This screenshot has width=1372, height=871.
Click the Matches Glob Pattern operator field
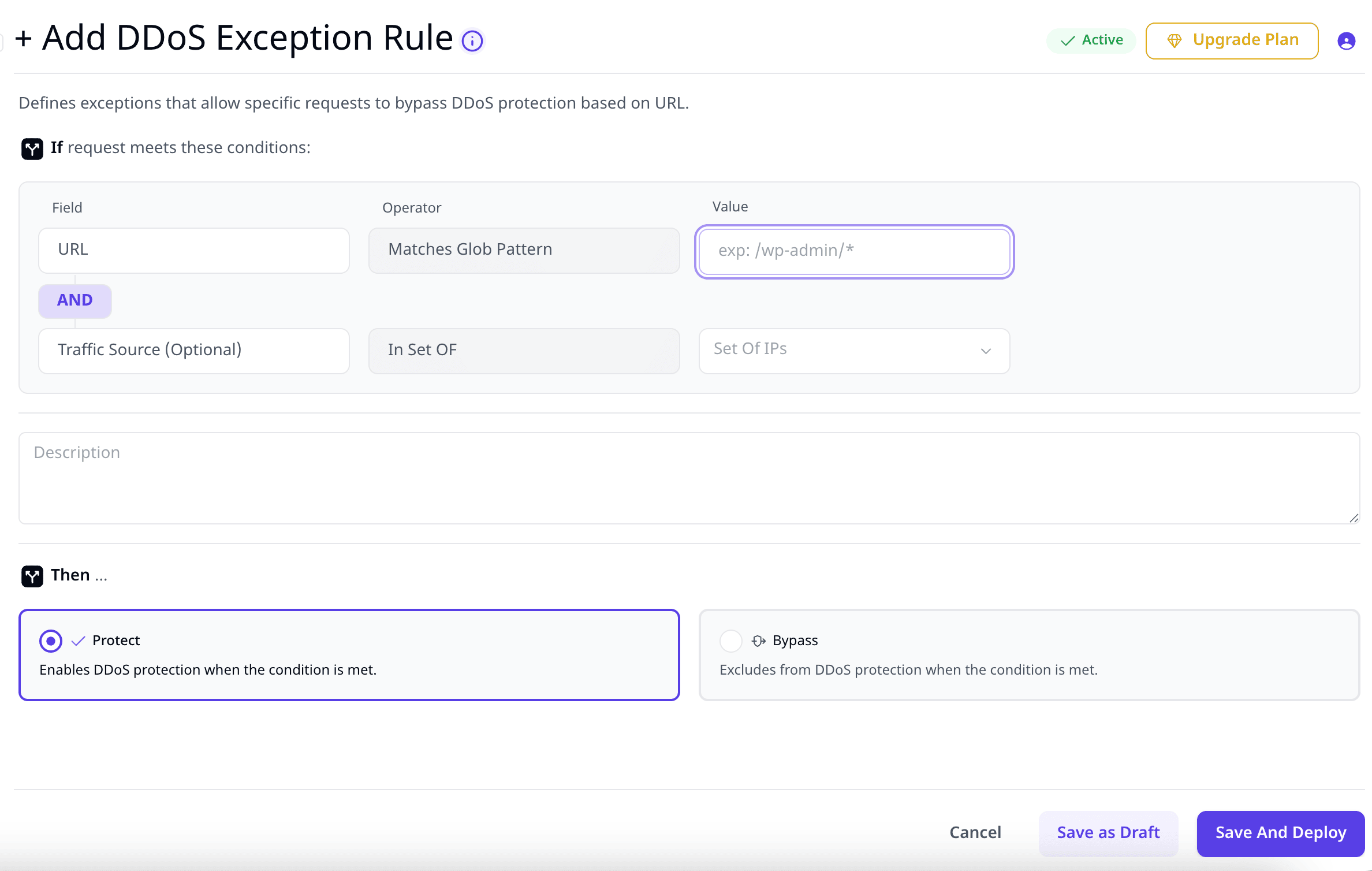(524, 250)
